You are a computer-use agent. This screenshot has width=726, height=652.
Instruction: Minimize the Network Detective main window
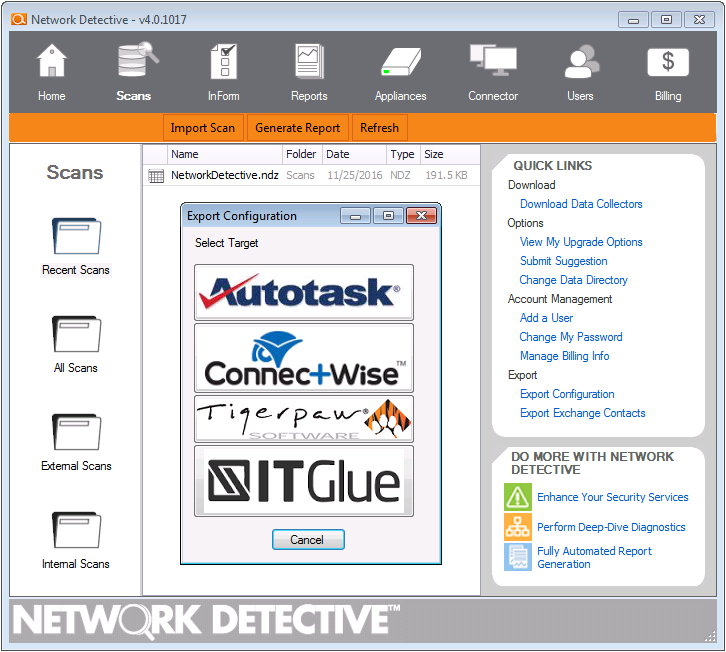(633, 20)
